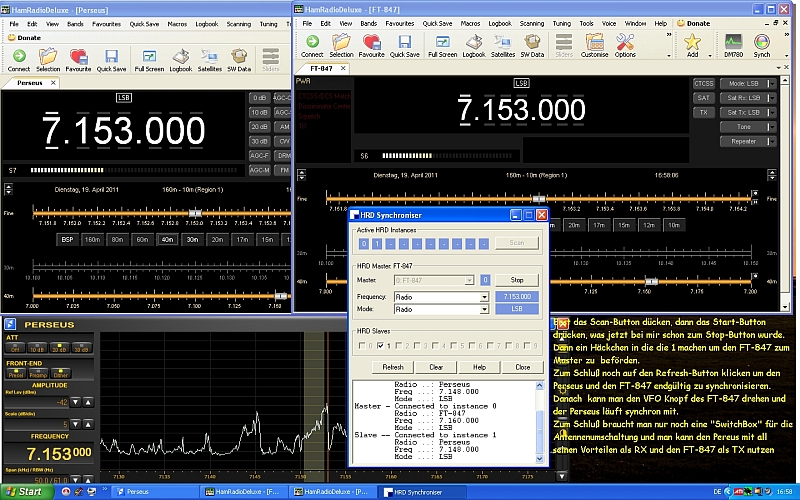
Task: Adjust FT-847 fine tuning slider handle
Action: (x=539, y=199)
